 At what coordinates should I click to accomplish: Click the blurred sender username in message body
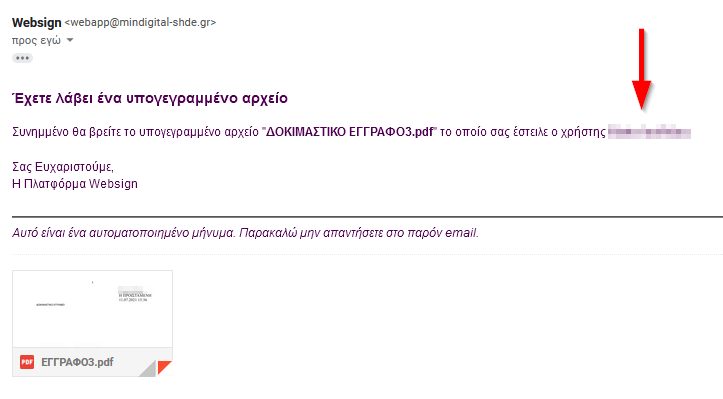[x=649, y=131]
